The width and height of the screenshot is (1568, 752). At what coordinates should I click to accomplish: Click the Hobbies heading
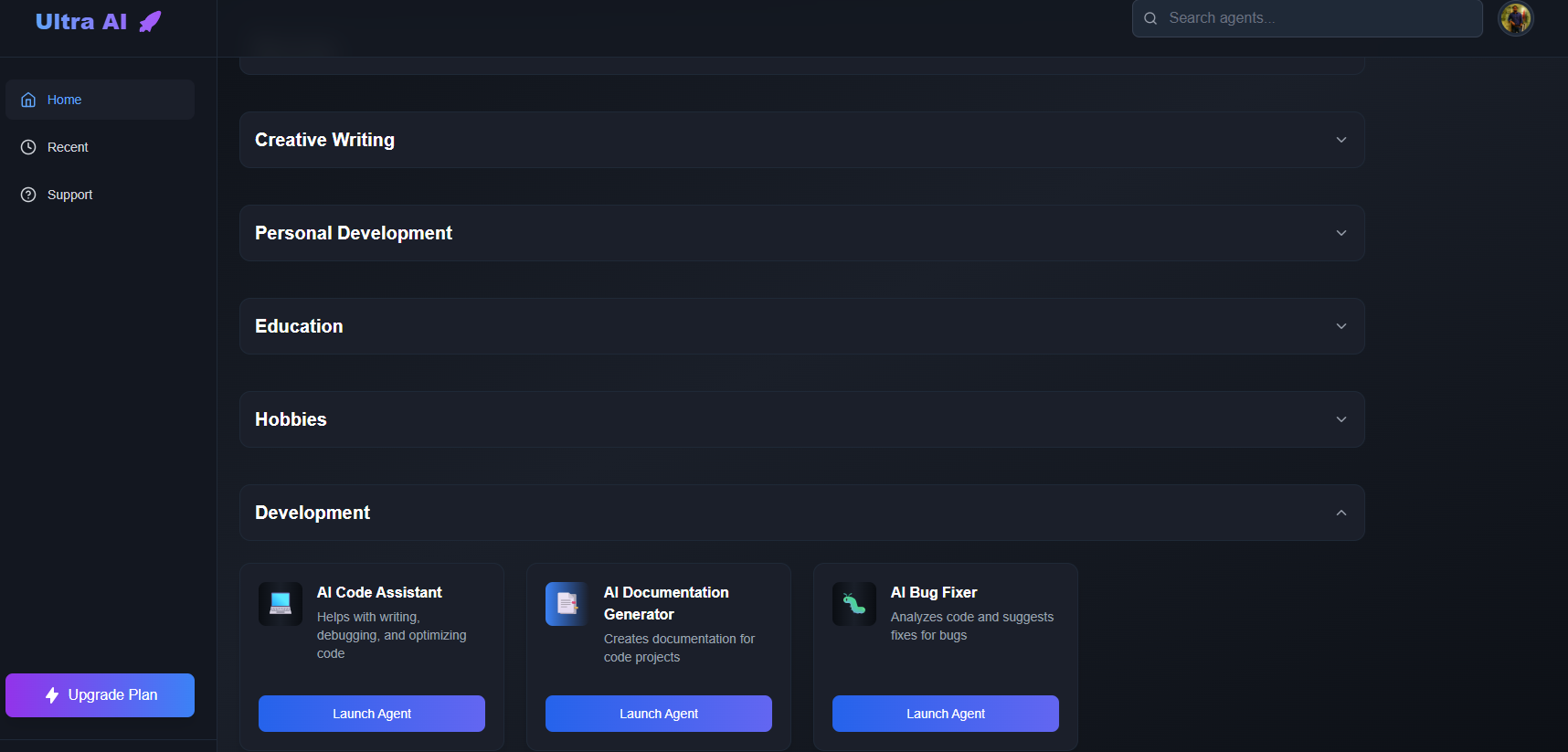point(291,419)
